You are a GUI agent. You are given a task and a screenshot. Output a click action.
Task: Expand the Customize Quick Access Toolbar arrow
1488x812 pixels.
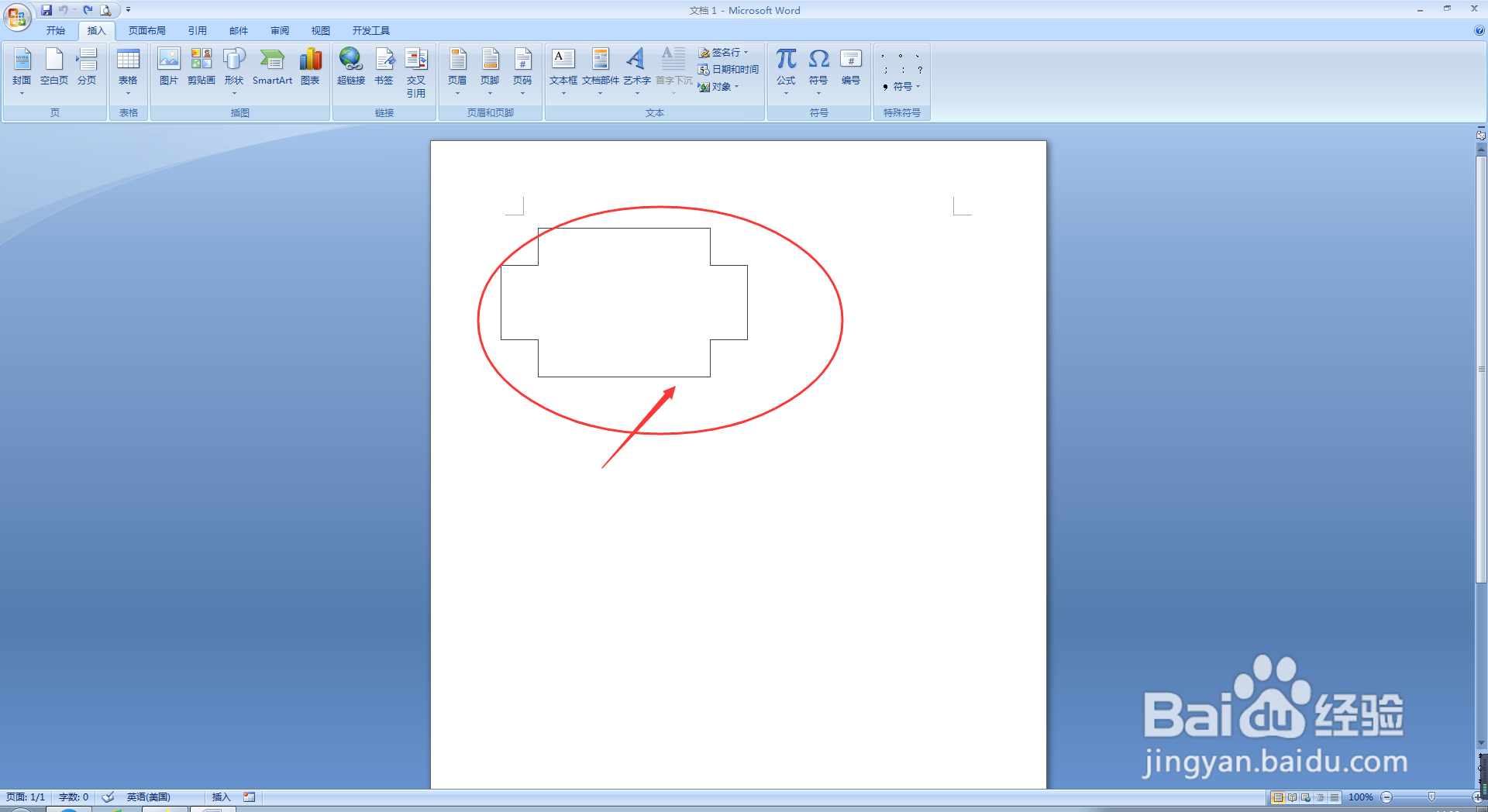(x=129, y=10)
